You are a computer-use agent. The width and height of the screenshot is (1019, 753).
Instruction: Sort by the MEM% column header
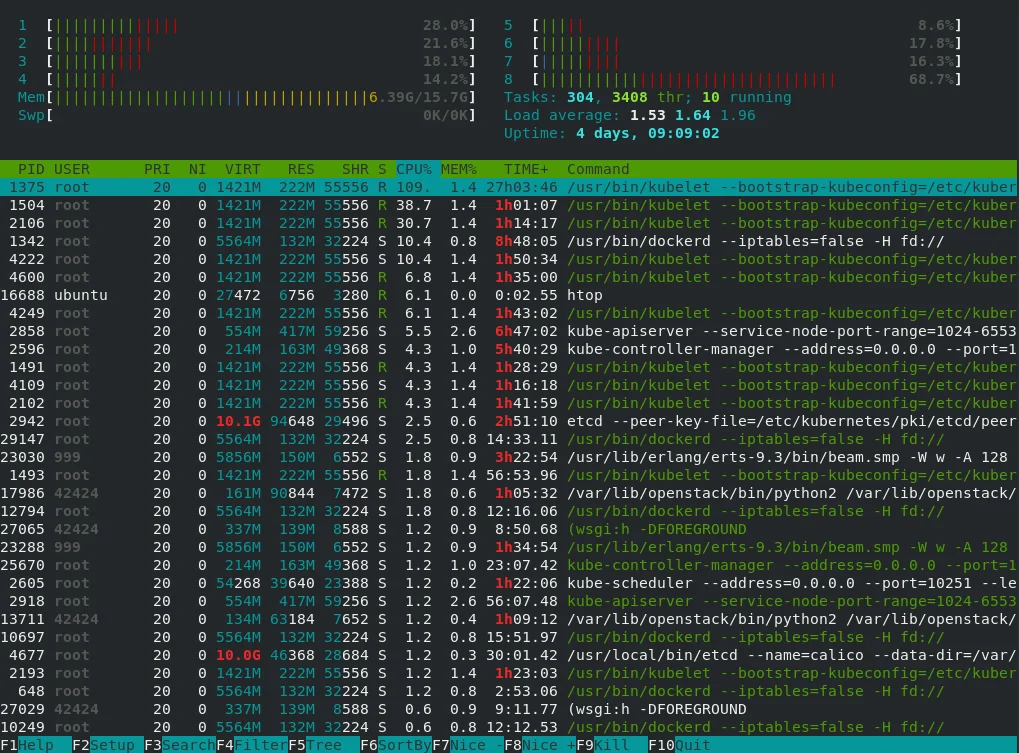point(459,169)
